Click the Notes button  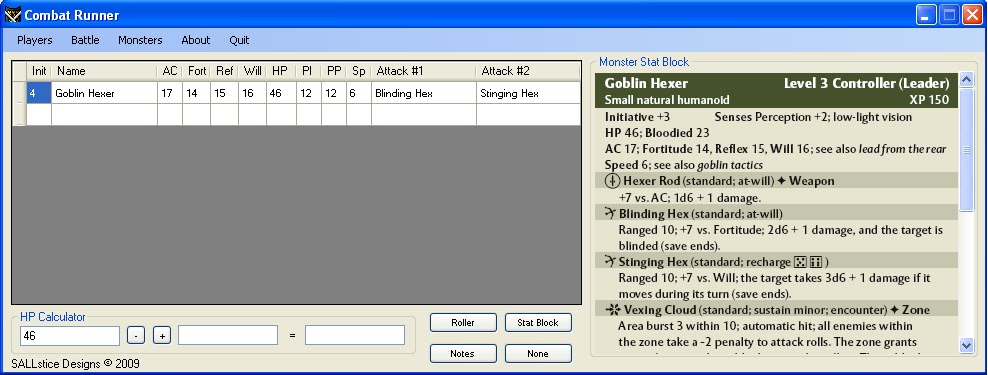coord(463,354)
